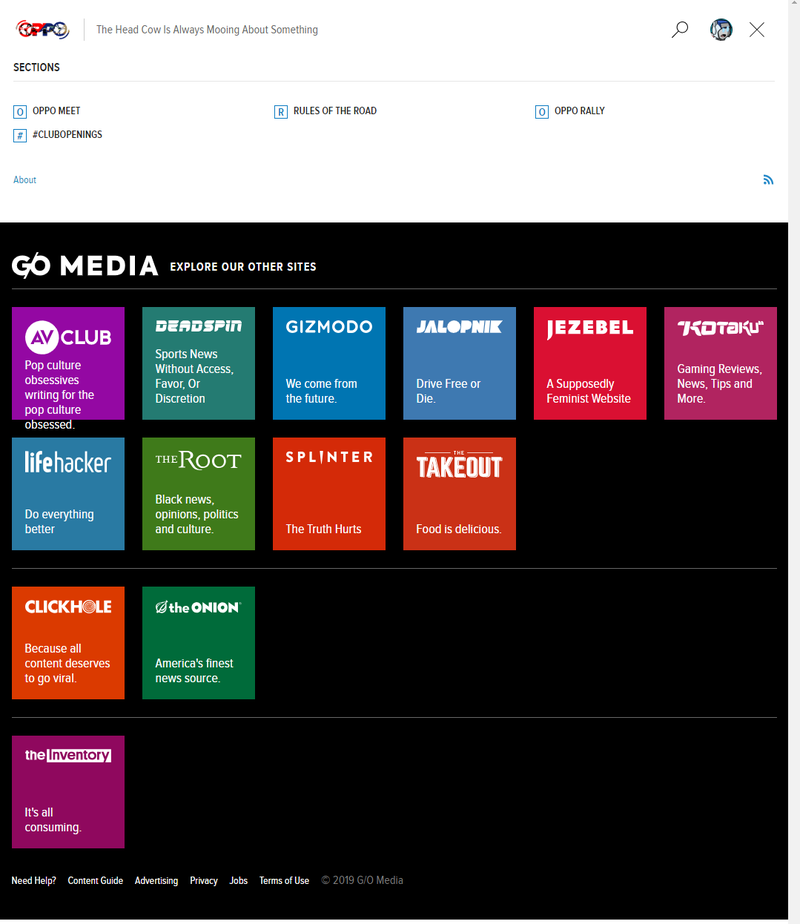Open the Privacy footer link
800x924 pixels.
(204, 880)
